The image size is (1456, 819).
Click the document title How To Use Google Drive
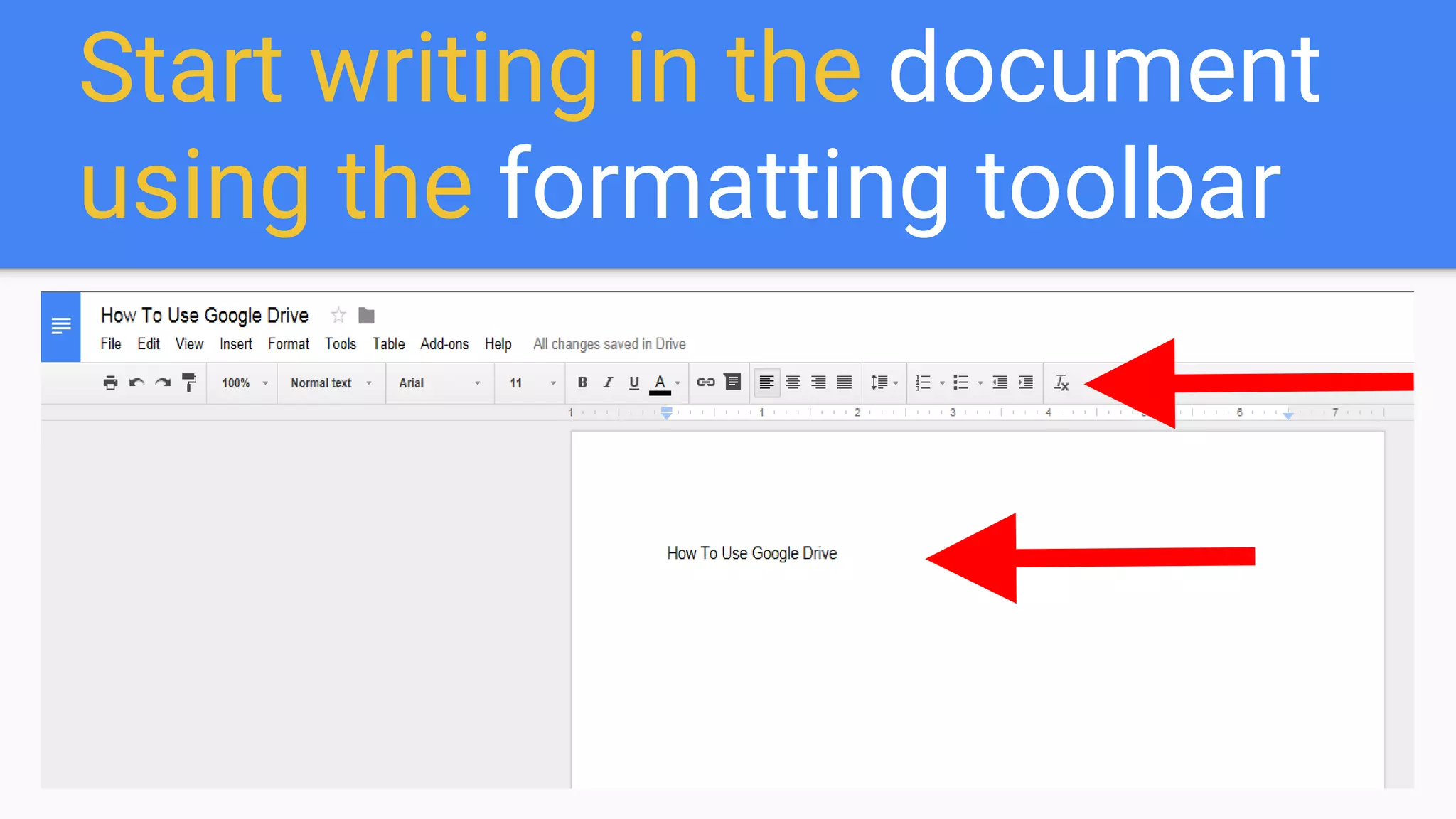click(205, 315)
